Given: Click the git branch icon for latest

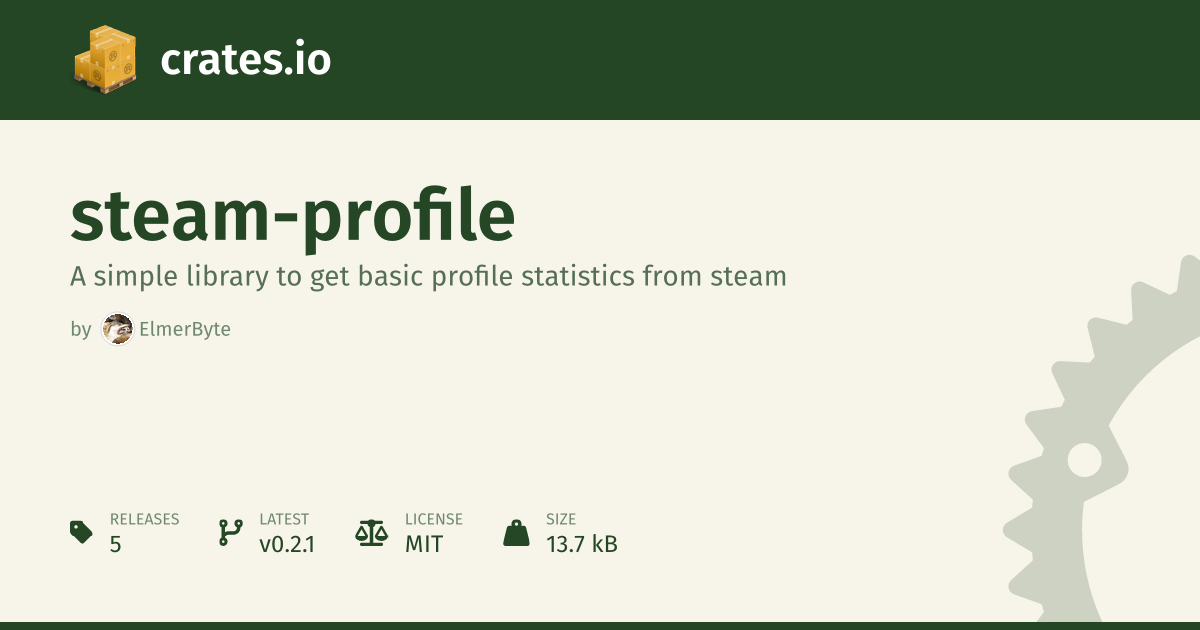Looking at the screenshot, I should (230, 532).
